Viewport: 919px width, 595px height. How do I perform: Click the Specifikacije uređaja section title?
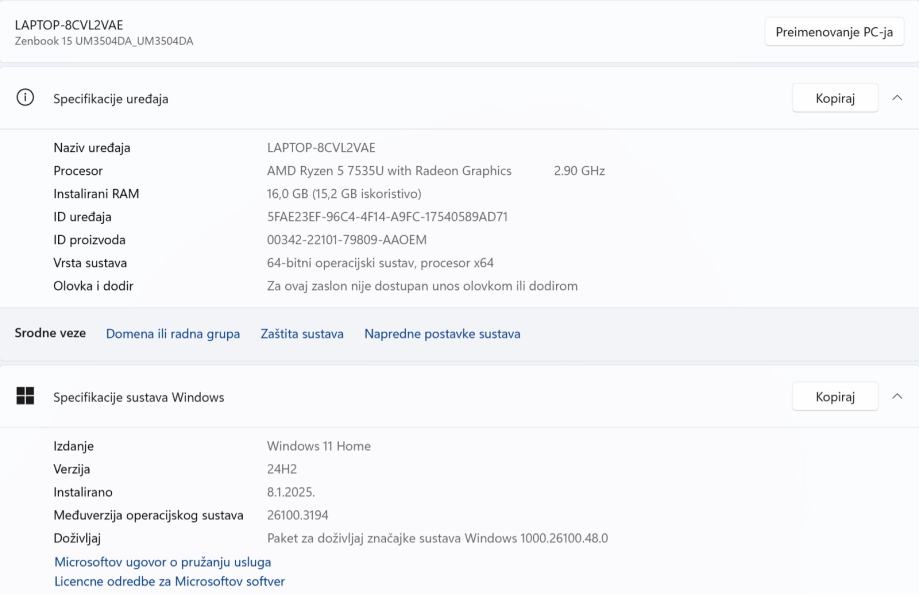tap(111, 99)
